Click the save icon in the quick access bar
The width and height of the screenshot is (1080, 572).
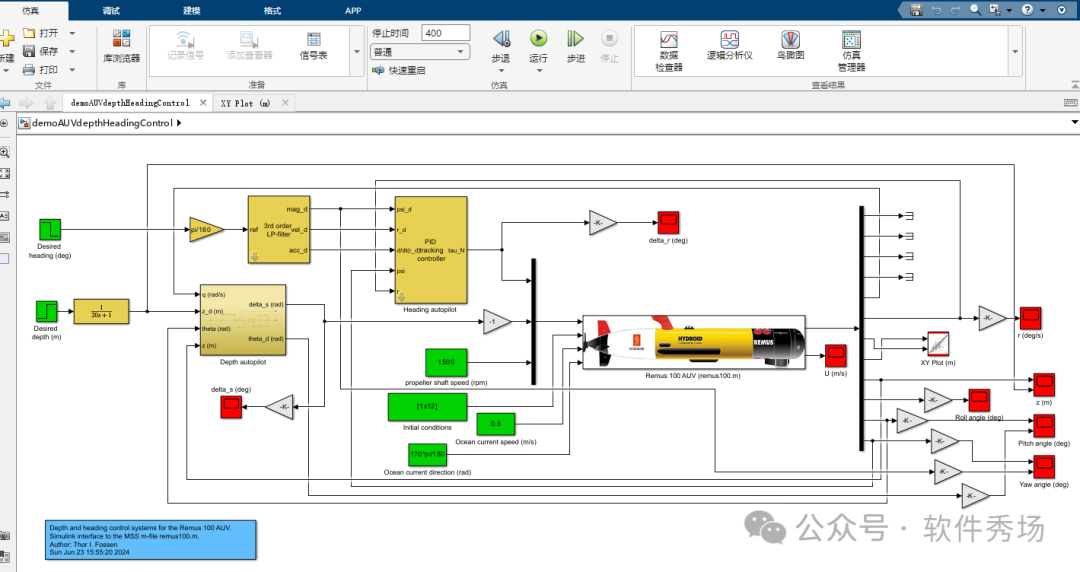click(x=915, y=10)
